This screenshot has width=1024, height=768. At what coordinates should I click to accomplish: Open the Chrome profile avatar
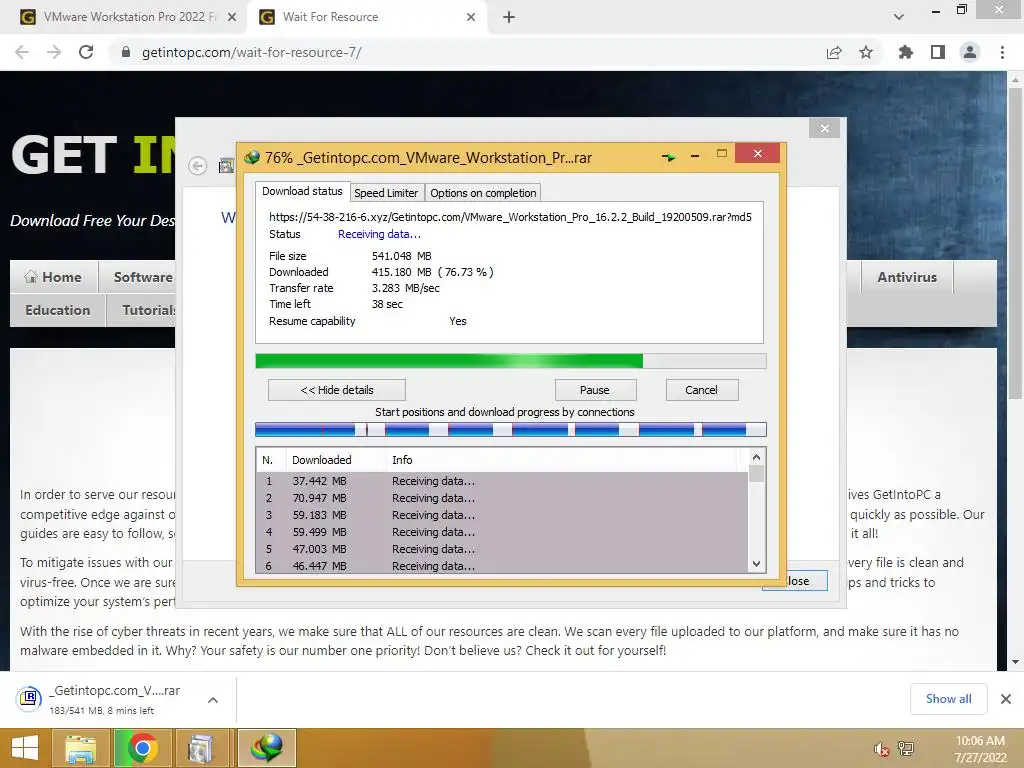coord(970,52)
